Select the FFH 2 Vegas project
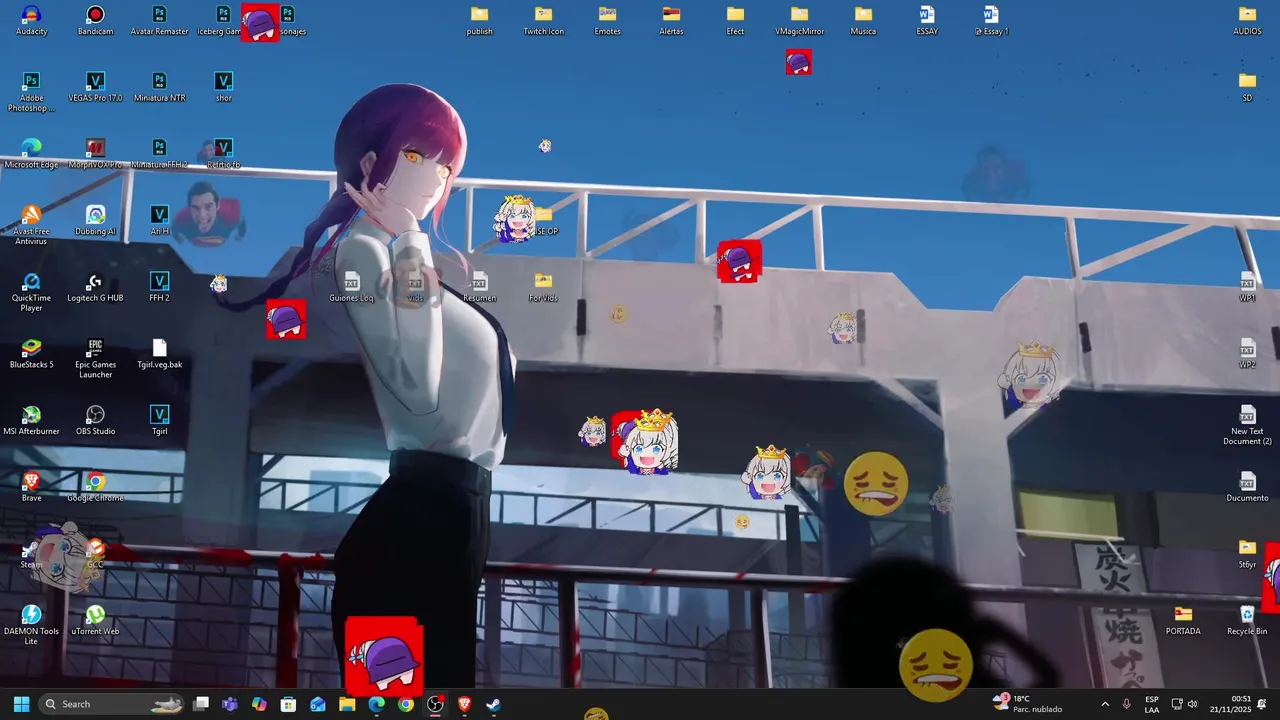This screenshot has height=720, width=1280. pos(159,287)
